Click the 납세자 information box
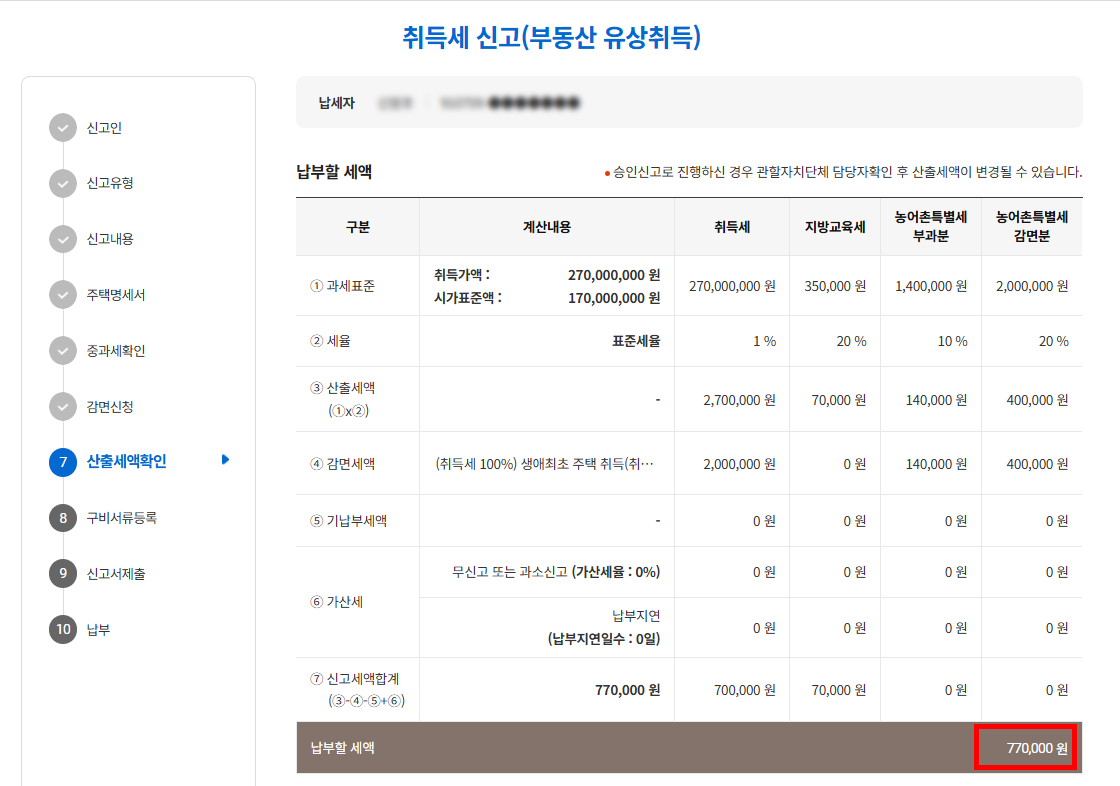Viewport: 1120px width, 786px height. click(688, 102)
